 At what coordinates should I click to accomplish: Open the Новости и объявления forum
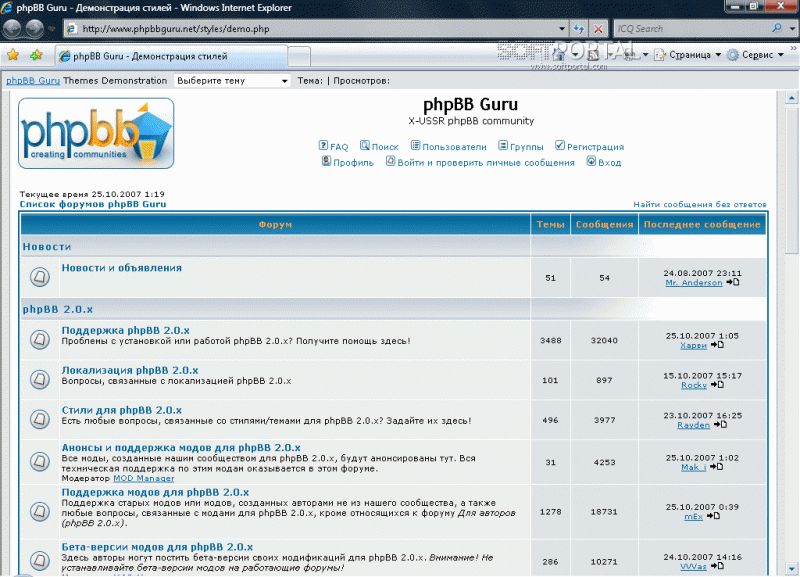coord(121,268)
